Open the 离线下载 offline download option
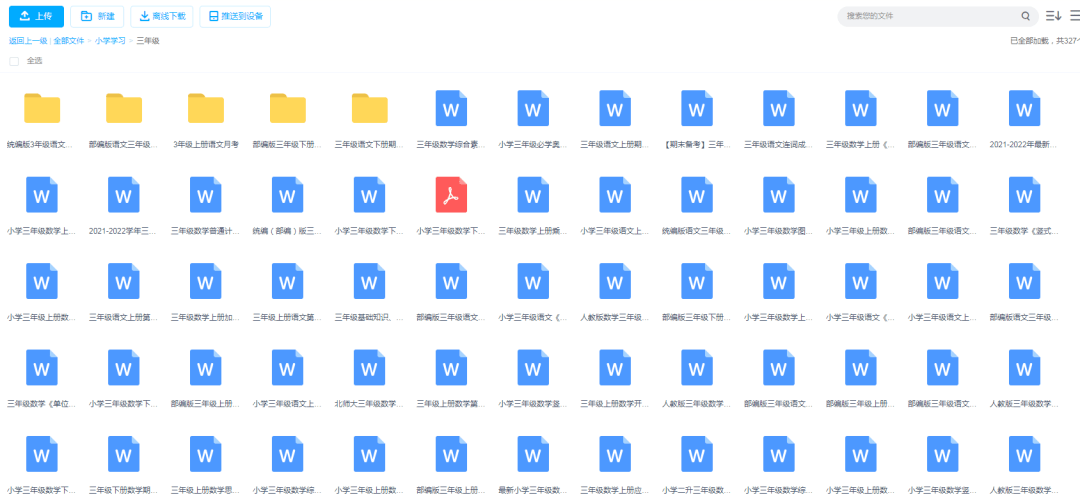Image resolution: width=1080 pixels, height=500 pixels. 162,16
